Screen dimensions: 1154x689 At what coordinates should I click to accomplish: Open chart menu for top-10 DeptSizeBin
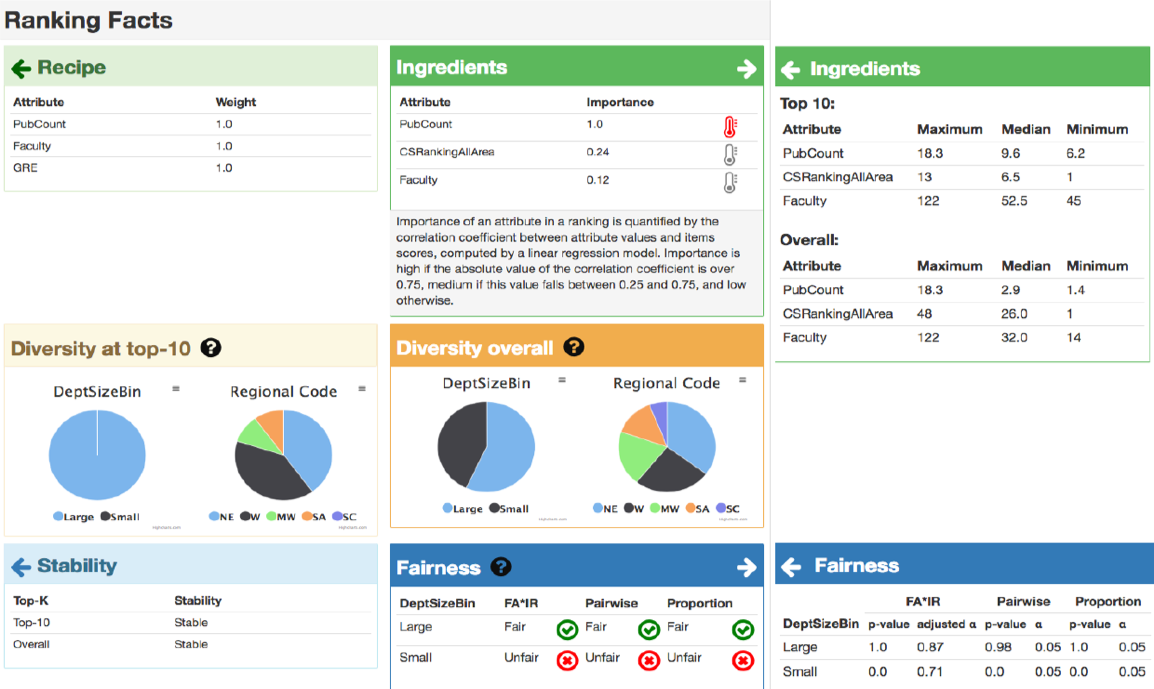[x=176, y=389]
